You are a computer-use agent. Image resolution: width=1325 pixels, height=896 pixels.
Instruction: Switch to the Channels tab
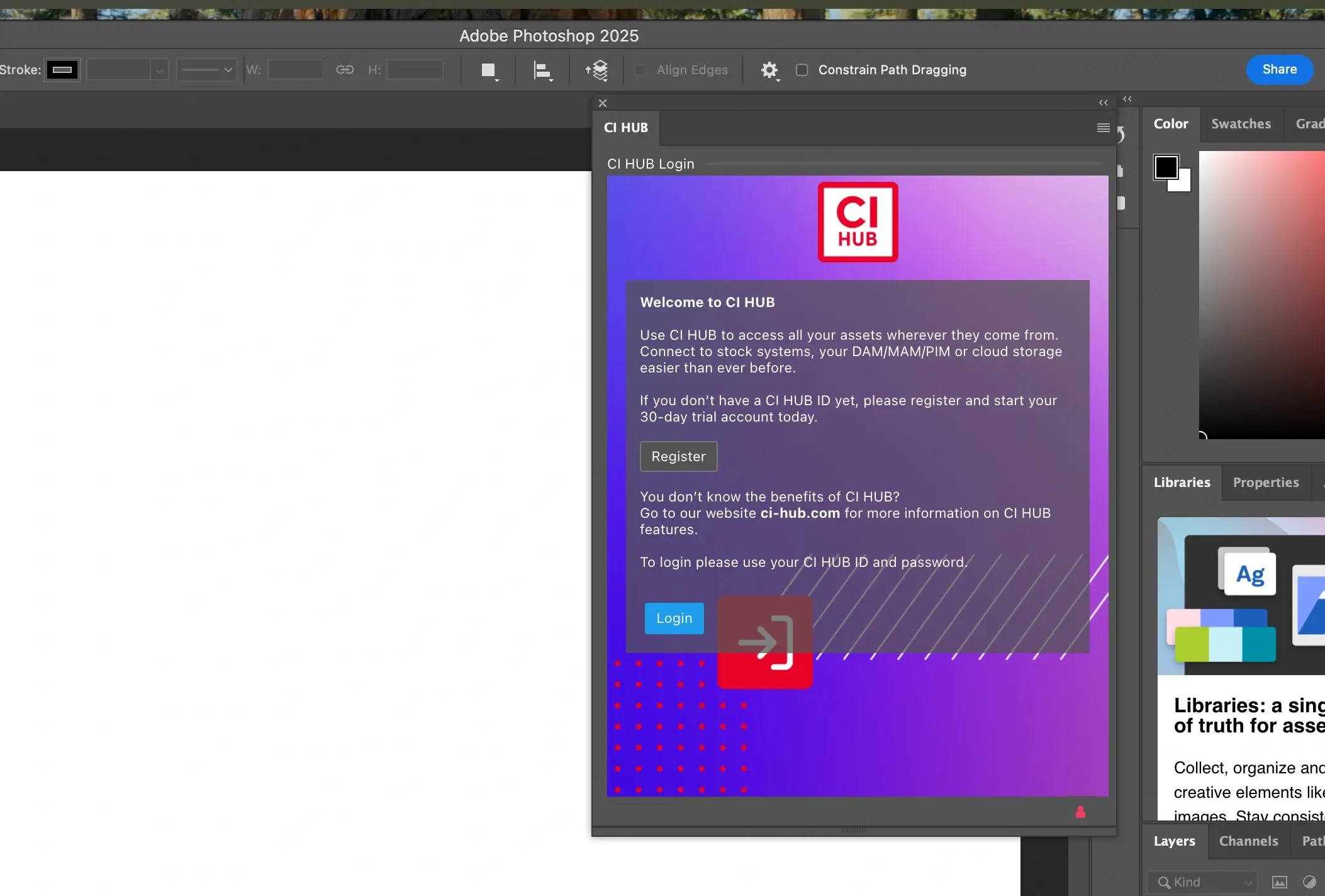coord(1249,841)
